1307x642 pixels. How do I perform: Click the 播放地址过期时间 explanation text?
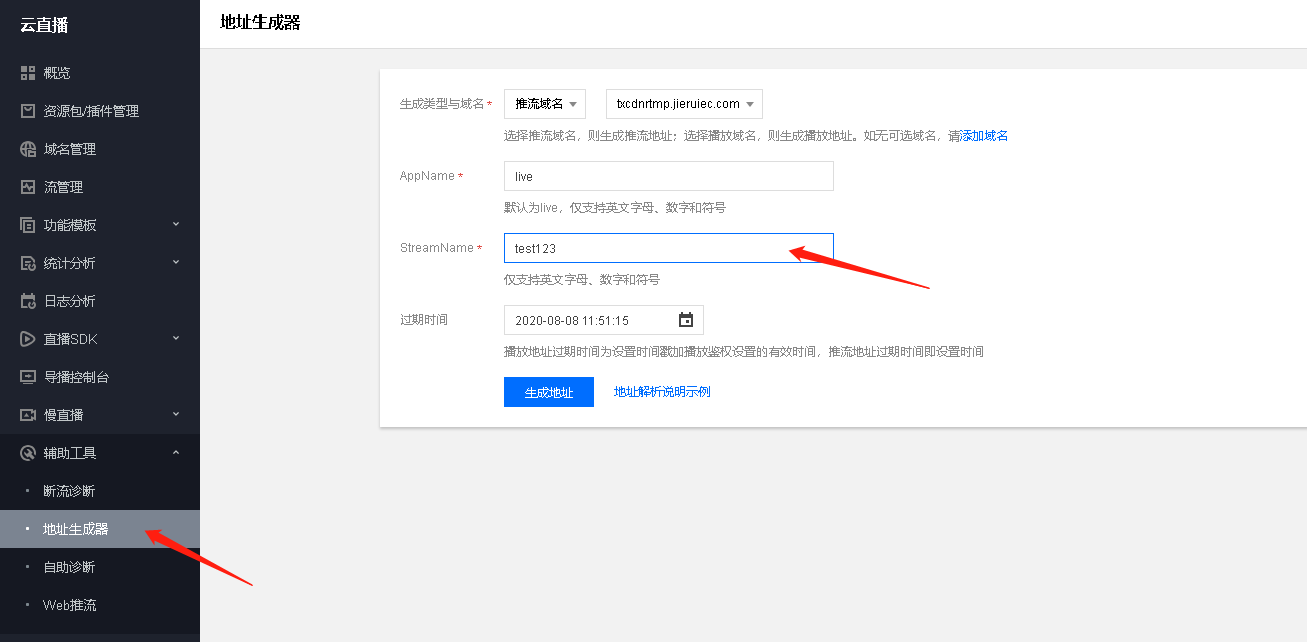pyautogui.click(x=744, y=352)
